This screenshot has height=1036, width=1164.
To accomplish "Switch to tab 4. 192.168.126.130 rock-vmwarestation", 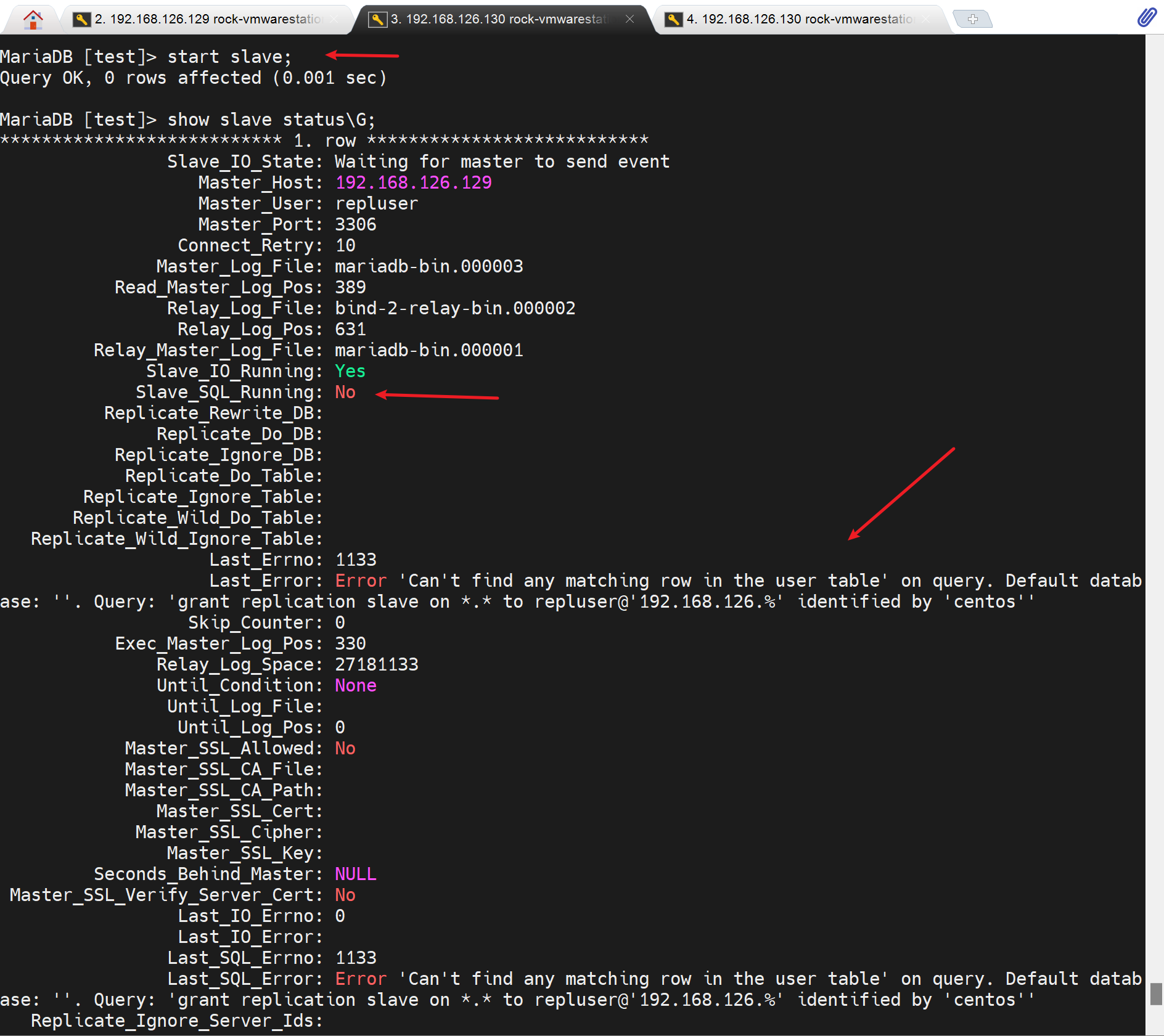I will (799, 19).
